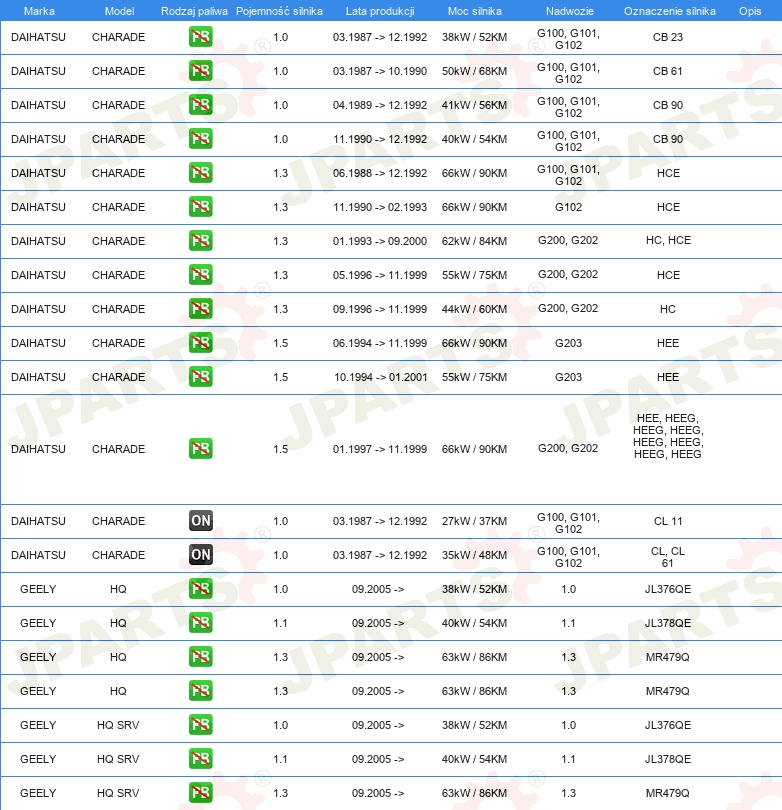The height and width of the screenshot is (810, 782).
Task: Click PB icon in 62kW / 84KM row
Action: tap(201, 241)
